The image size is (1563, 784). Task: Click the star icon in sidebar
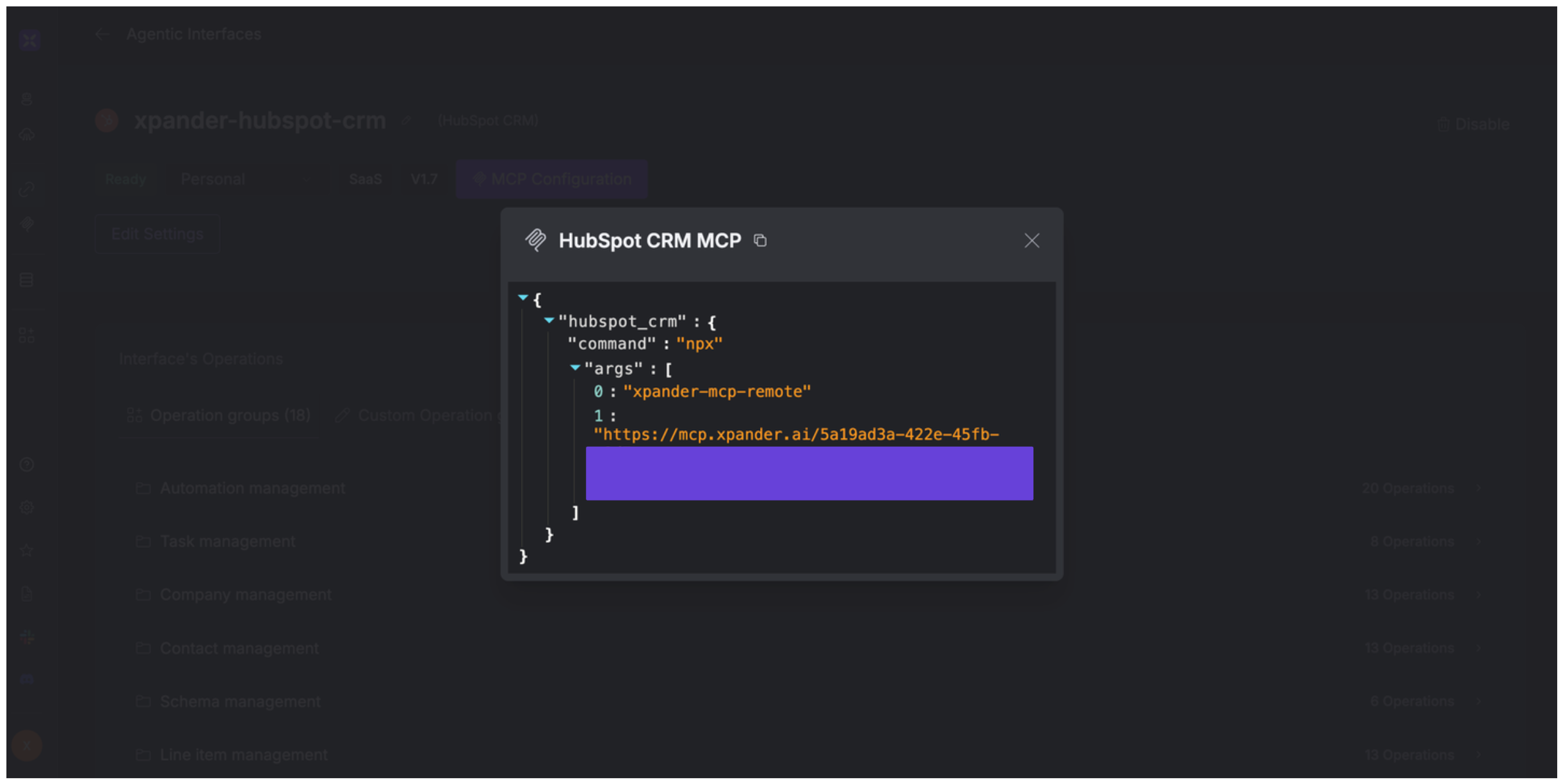click(x=27, y=550)
